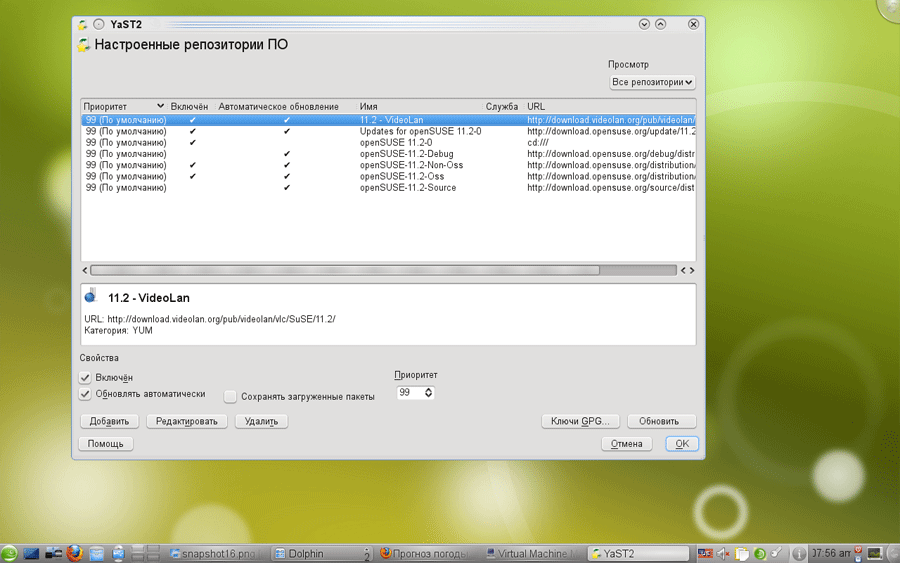Viewport: 900px width, 563px height.
Task: Switch to snapshot16.png taskbar window
Action: [218, 553]
